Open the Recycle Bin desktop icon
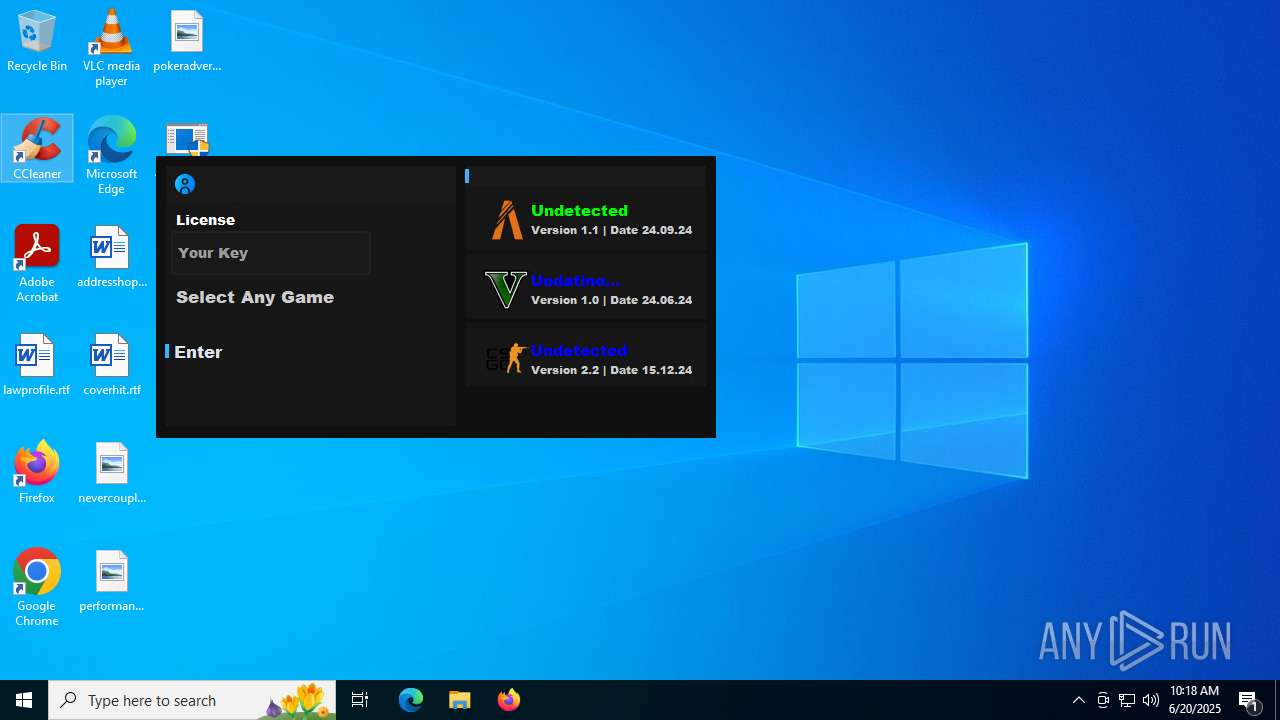The width and height of the screenshot is (1280, 720). pos(37,42)
